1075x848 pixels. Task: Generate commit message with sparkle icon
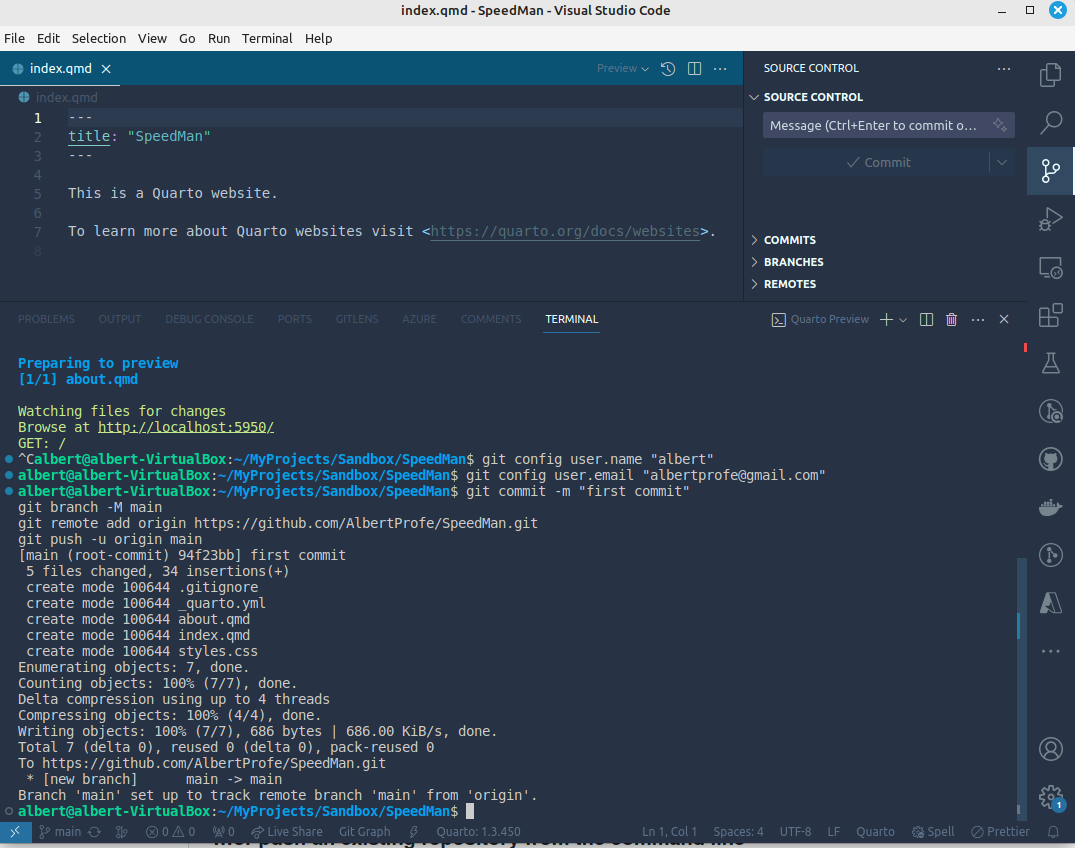click(1000, 125)
